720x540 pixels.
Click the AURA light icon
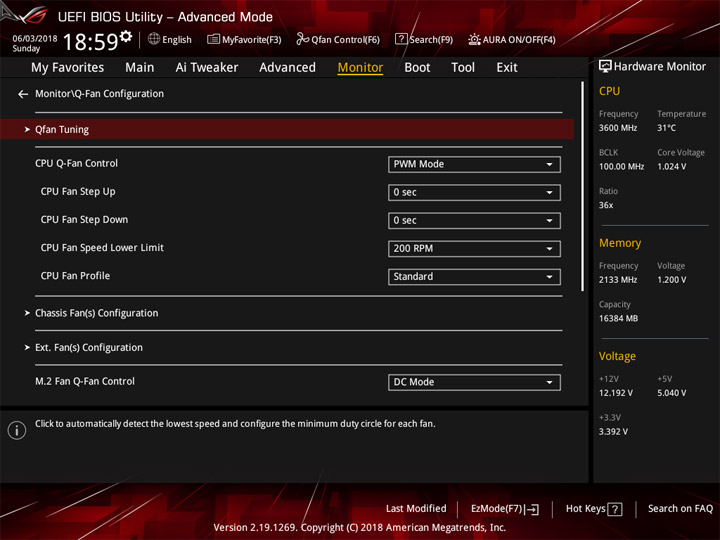coord(474,39)
